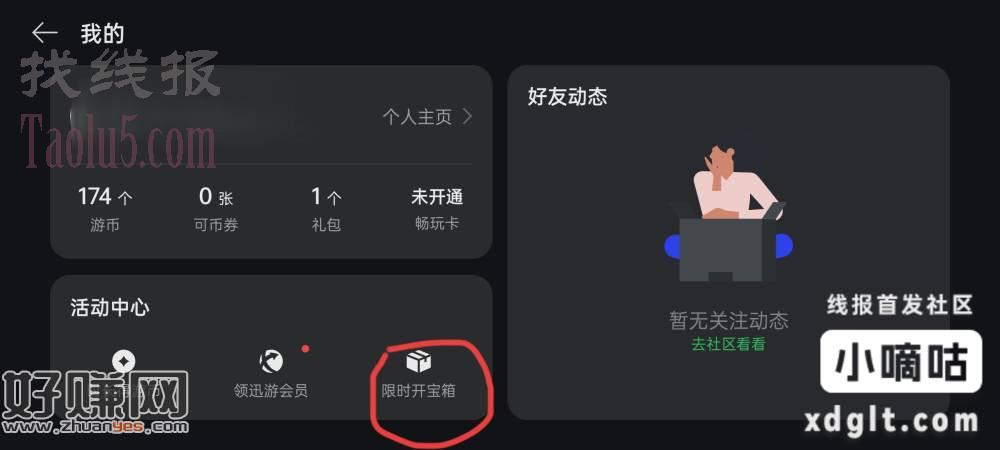Open the sparkle coin activity icon
Viewport: 1000px width, 450px height.
point(124,361)
